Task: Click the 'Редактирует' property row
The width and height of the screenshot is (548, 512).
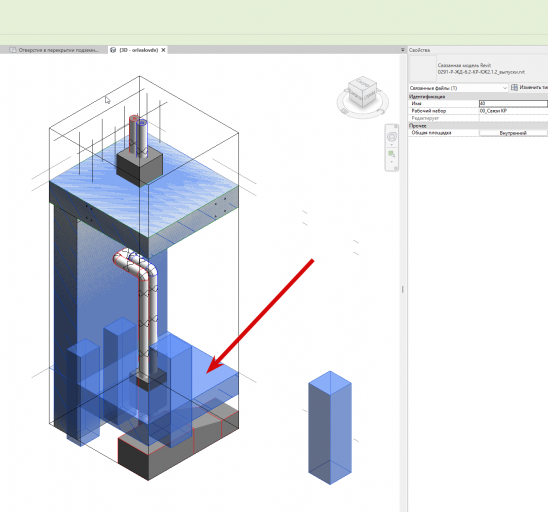Action: click(478, 118)
